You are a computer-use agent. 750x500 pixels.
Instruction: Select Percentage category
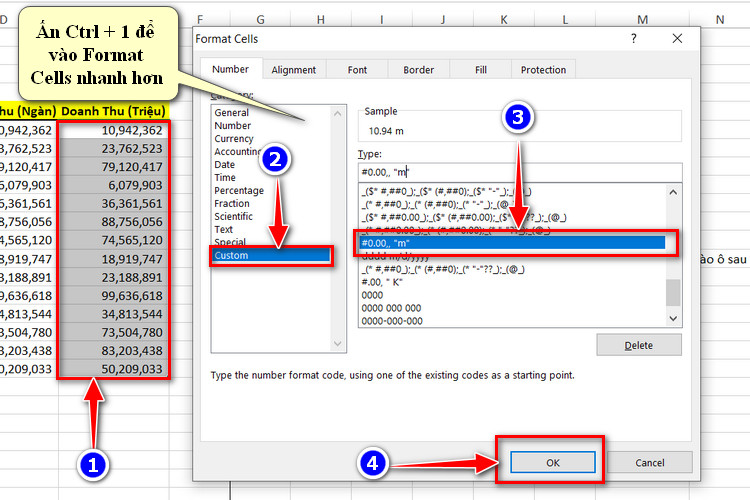coord(239,190)
